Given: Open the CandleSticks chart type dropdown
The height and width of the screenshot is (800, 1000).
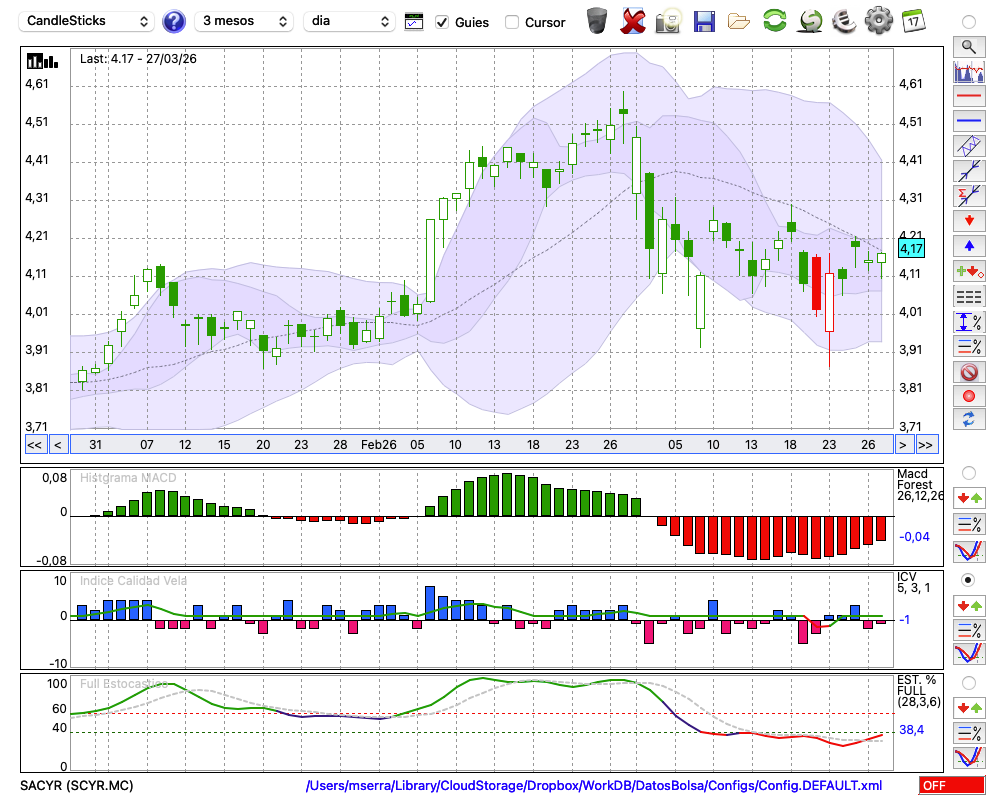Looking at the screenshot, I should [x=87, y=21].
